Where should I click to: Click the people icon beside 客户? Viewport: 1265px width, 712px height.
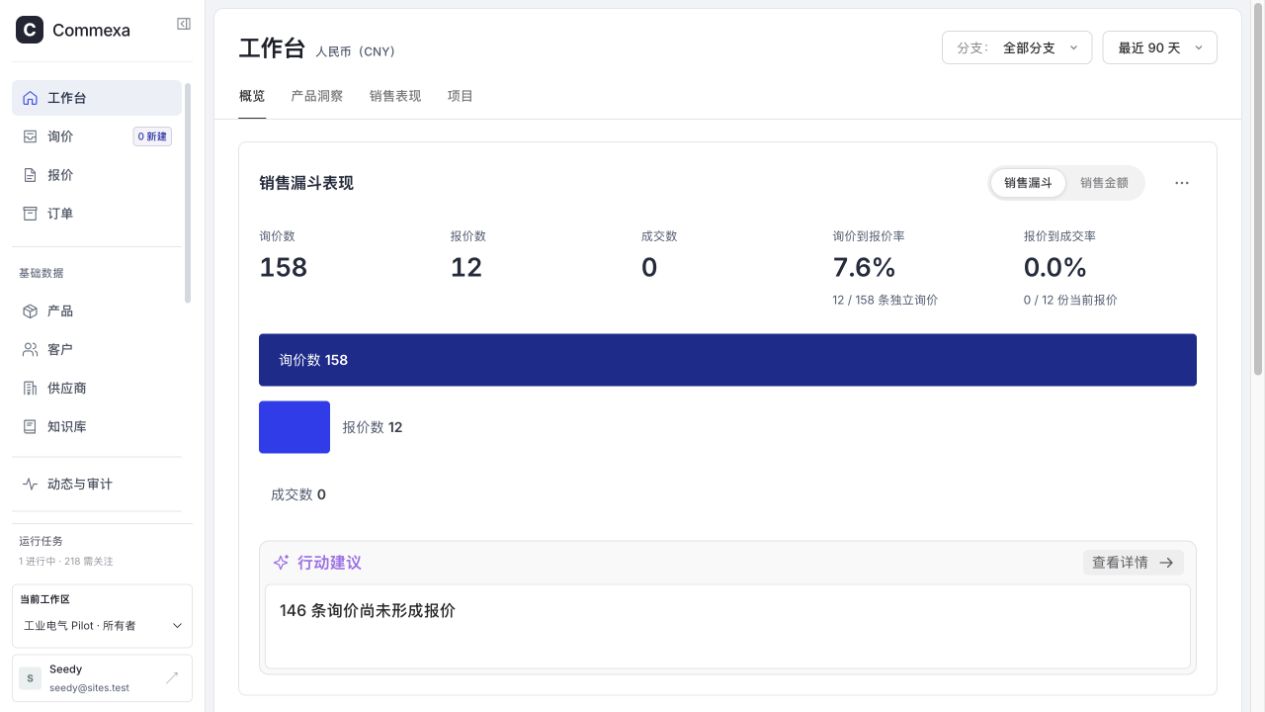pyautogui.click(x=30, y=349)
